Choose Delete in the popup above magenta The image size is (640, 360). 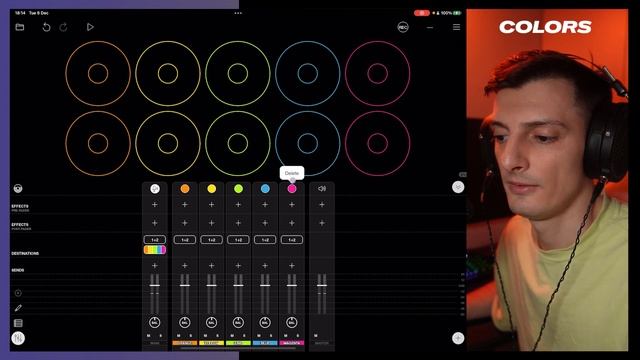pos(292,173)
